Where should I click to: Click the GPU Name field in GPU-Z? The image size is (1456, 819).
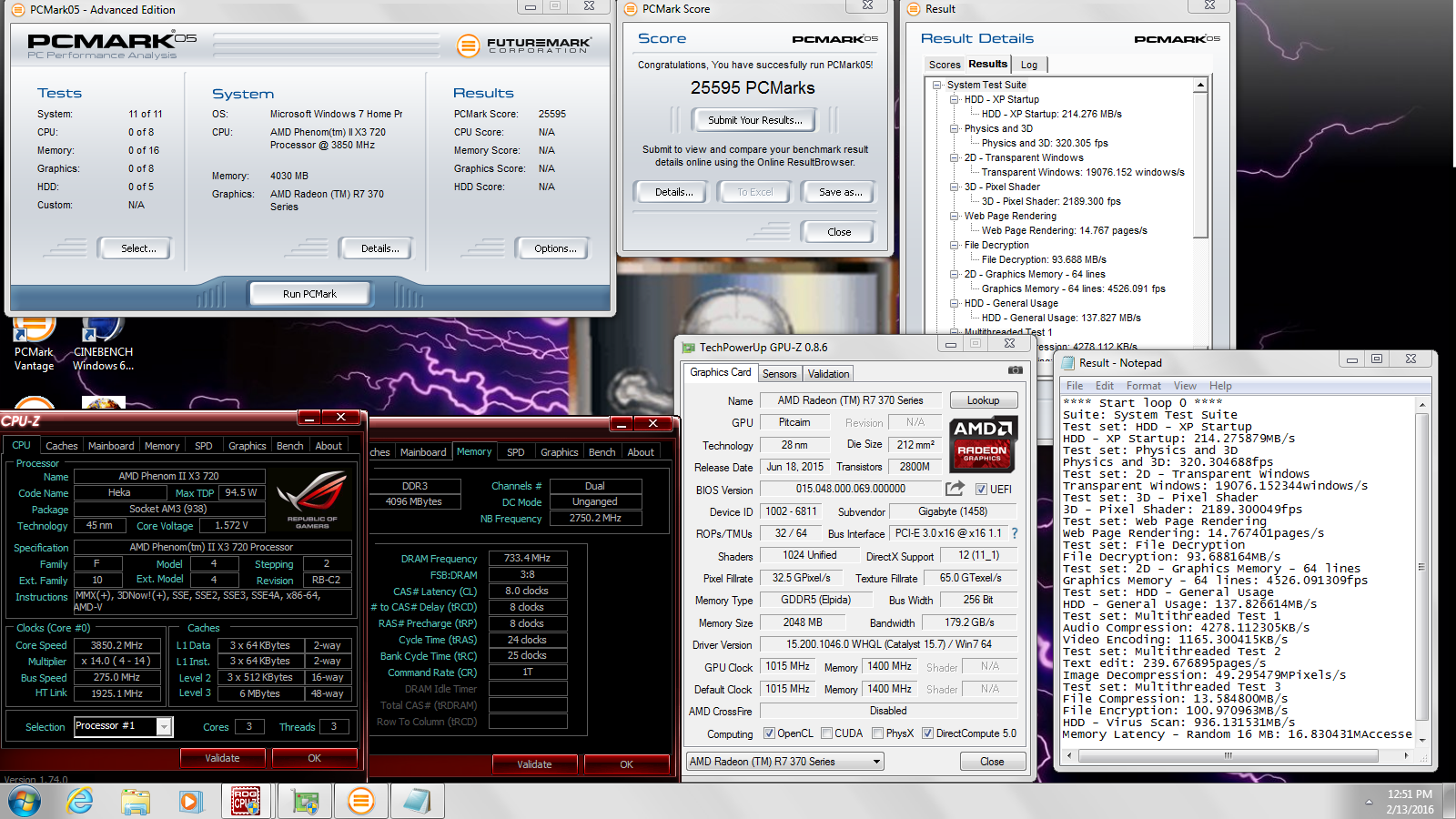[850, 400]
